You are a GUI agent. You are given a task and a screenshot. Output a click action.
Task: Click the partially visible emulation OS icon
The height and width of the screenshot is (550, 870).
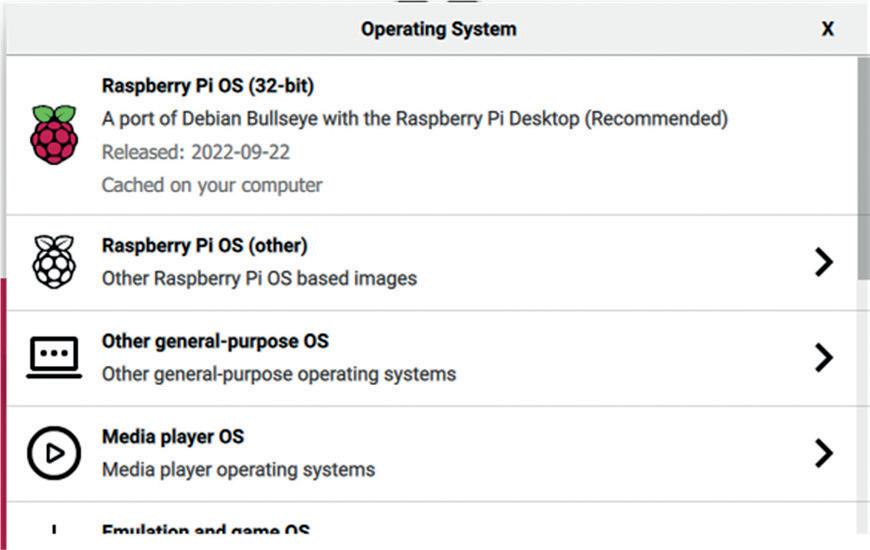click(x=54, y=530)
